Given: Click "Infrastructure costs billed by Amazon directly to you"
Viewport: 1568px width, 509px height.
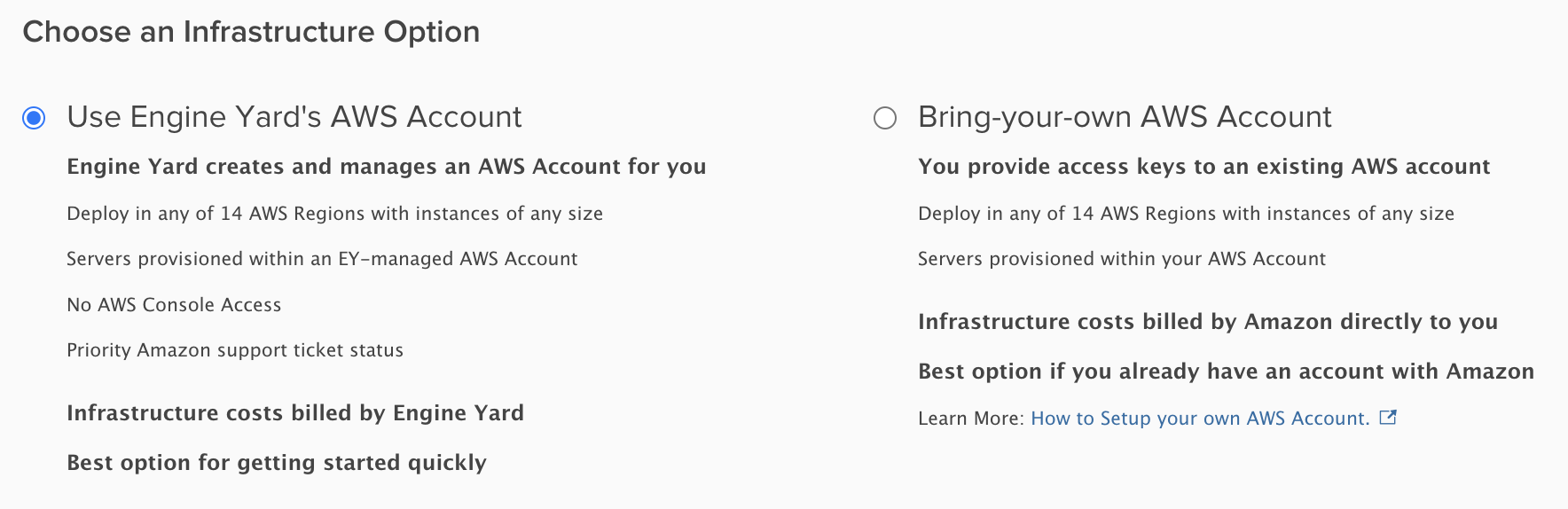Looking at the screenshot, I should click(1207, 322).
